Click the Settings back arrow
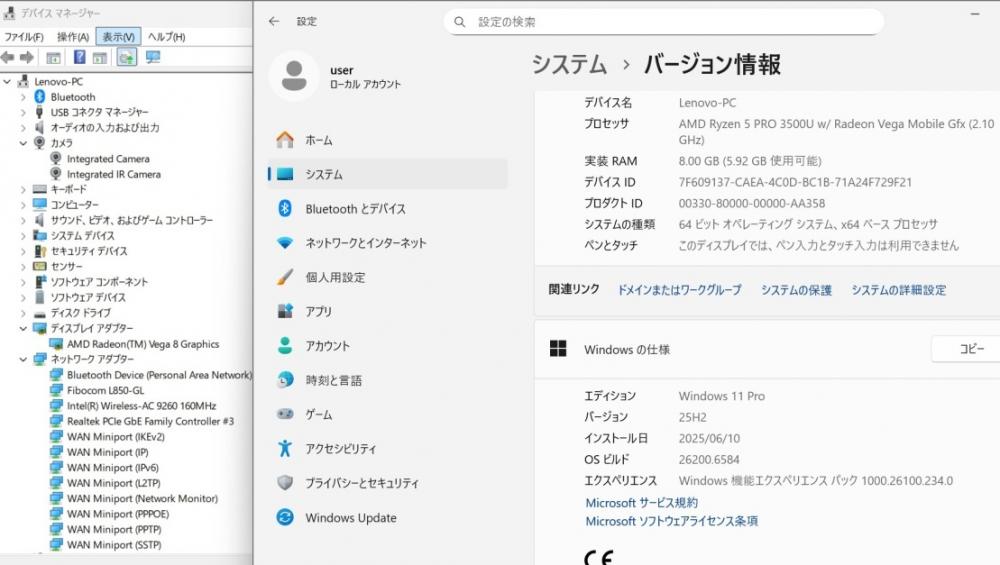 pyautogui.click(x=274, y=21)
